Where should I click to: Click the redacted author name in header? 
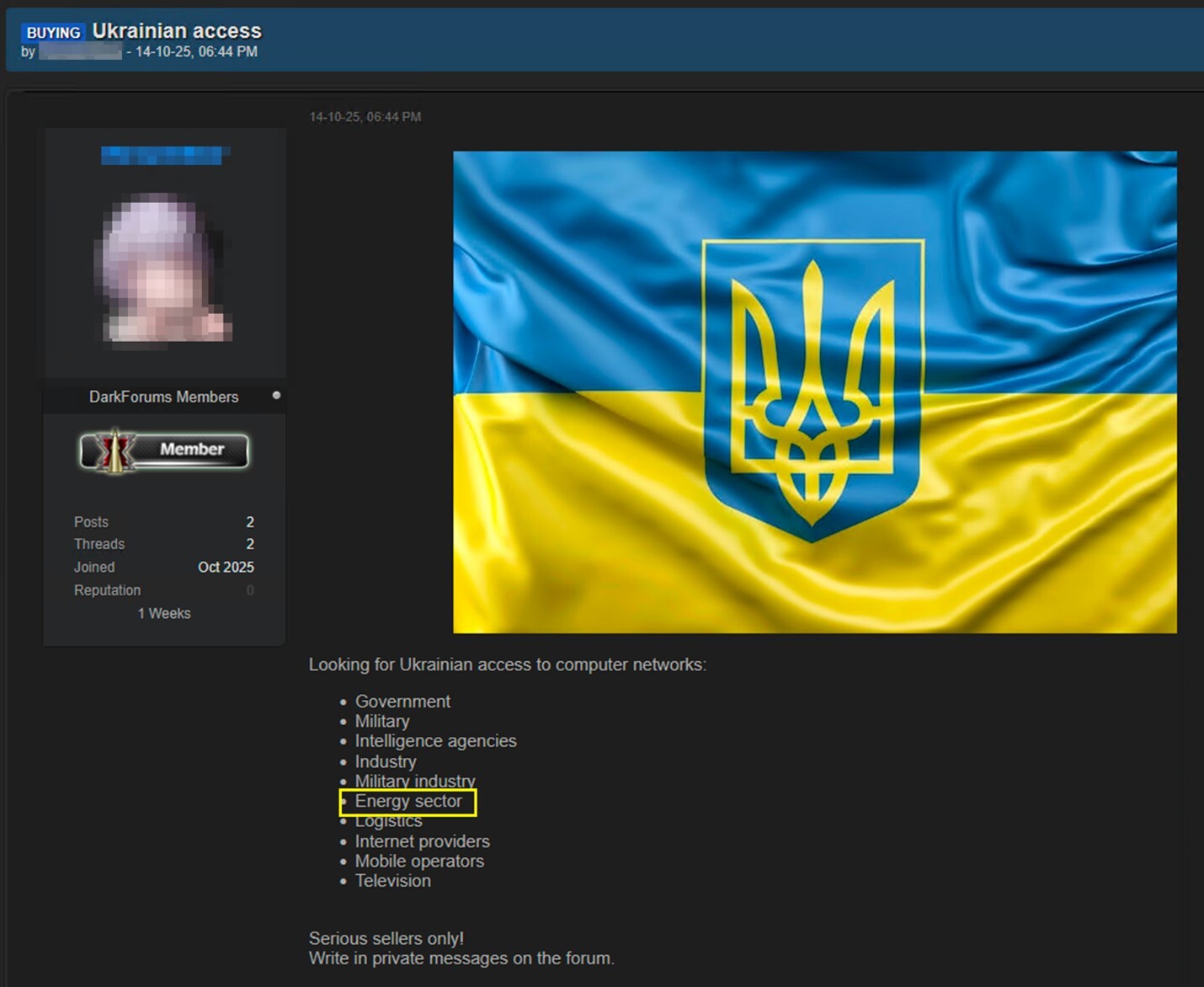click(81, 52)
